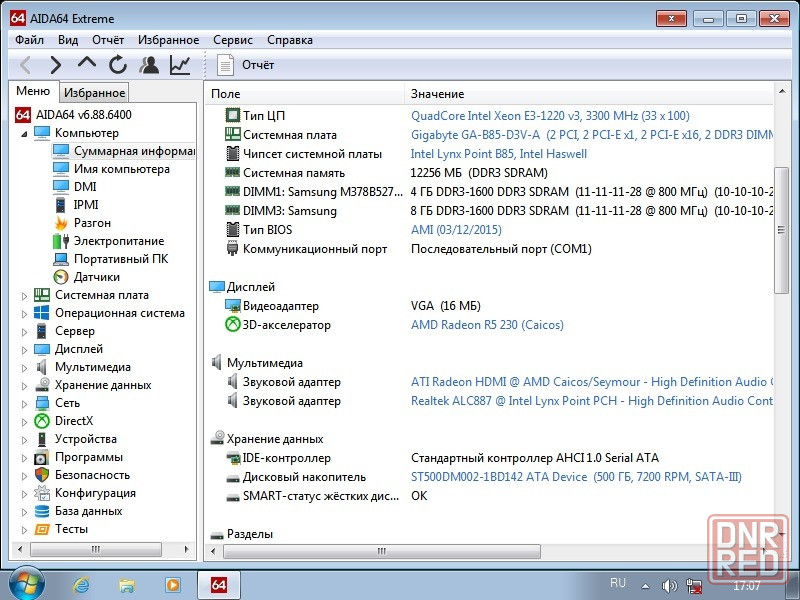
Task: Select the База данных database icon
Action: (x=42, y=511)
